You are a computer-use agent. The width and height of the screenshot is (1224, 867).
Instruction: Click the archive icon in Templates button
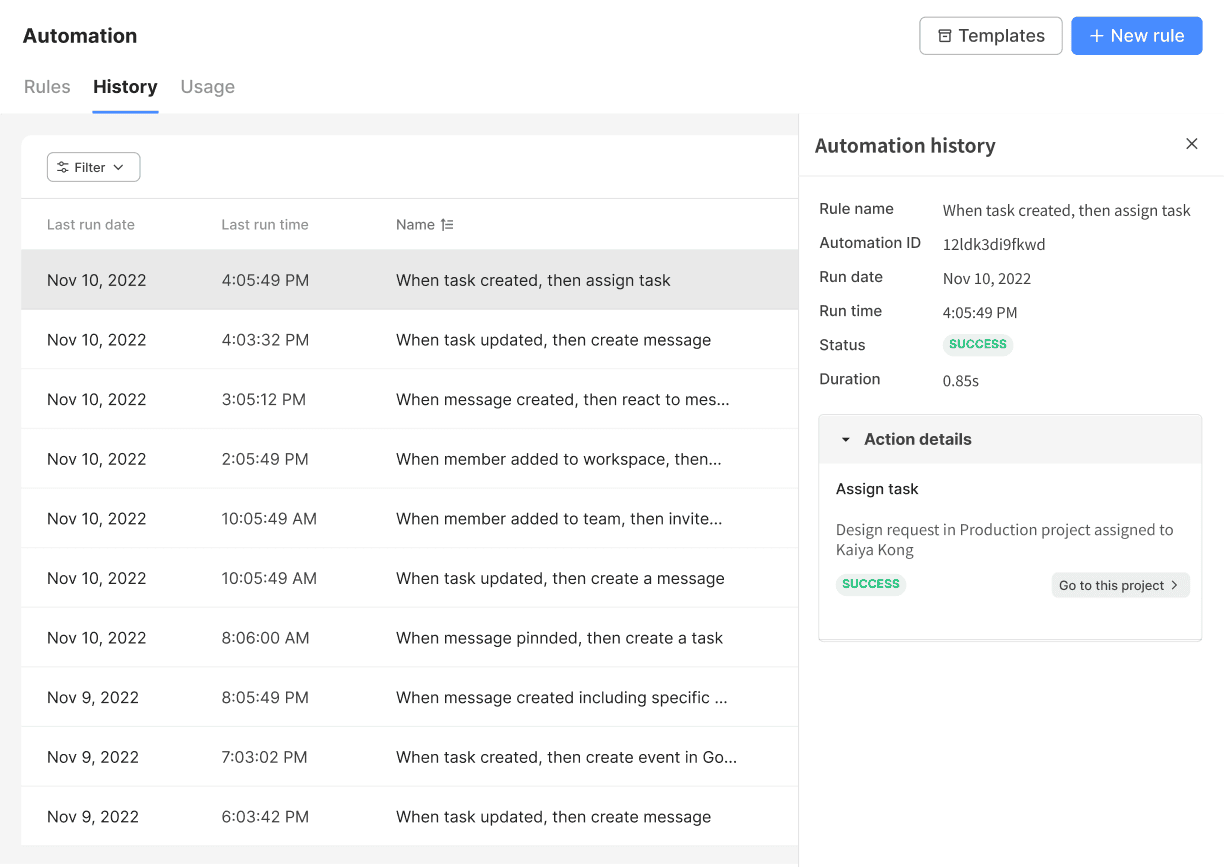(x=944, y=36)
